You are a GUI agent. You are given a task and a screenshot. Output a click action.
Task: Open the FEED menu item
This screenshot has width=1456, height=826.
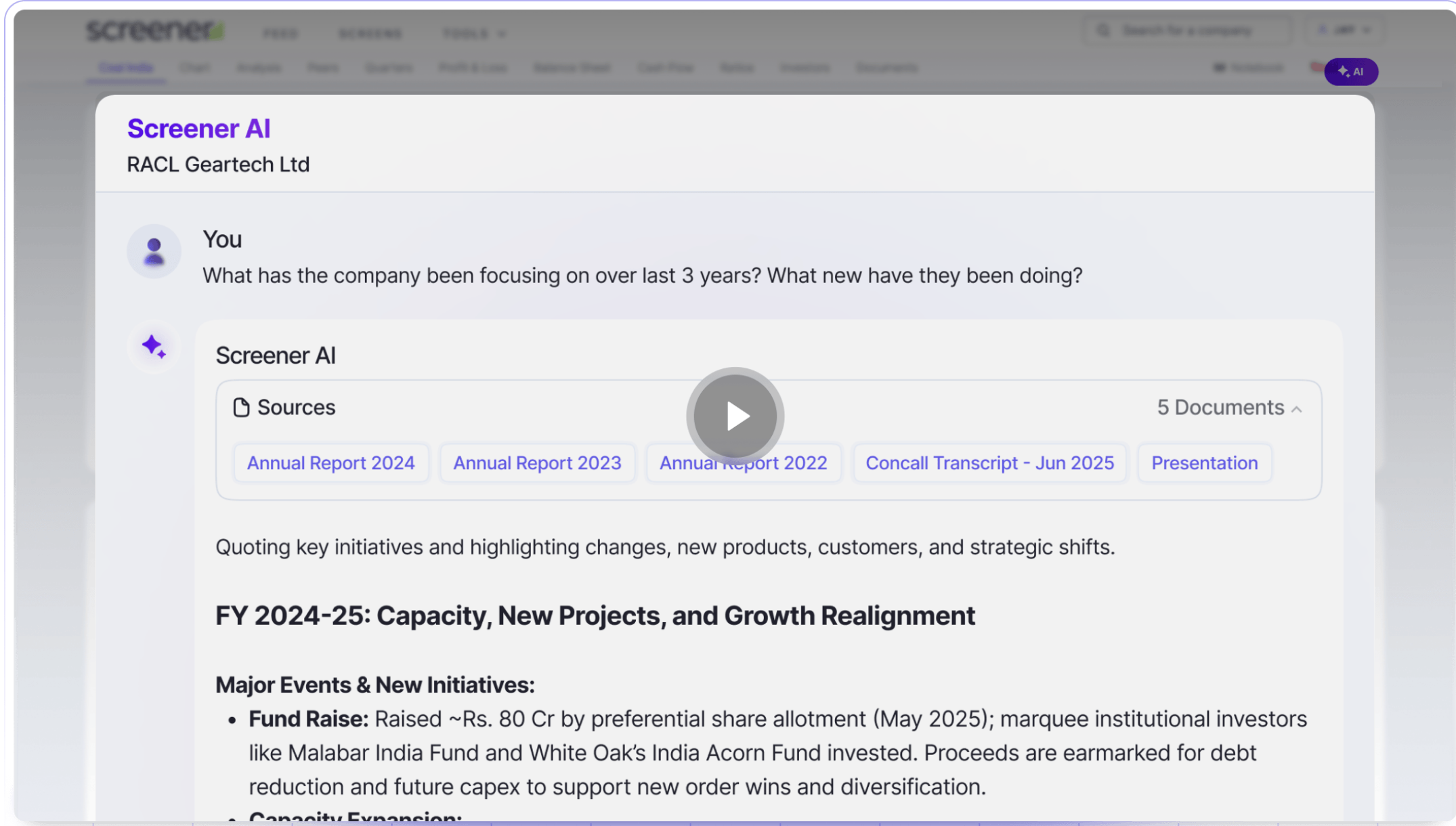pyautogui.click(x=280, y=34)
